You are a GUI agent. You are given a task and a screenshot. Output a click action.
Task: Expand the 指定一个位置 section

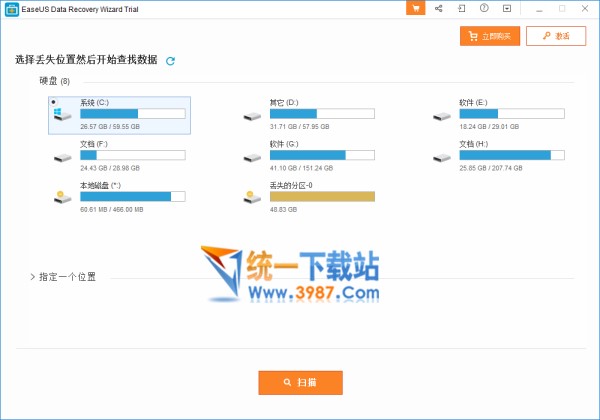(33, 277)
